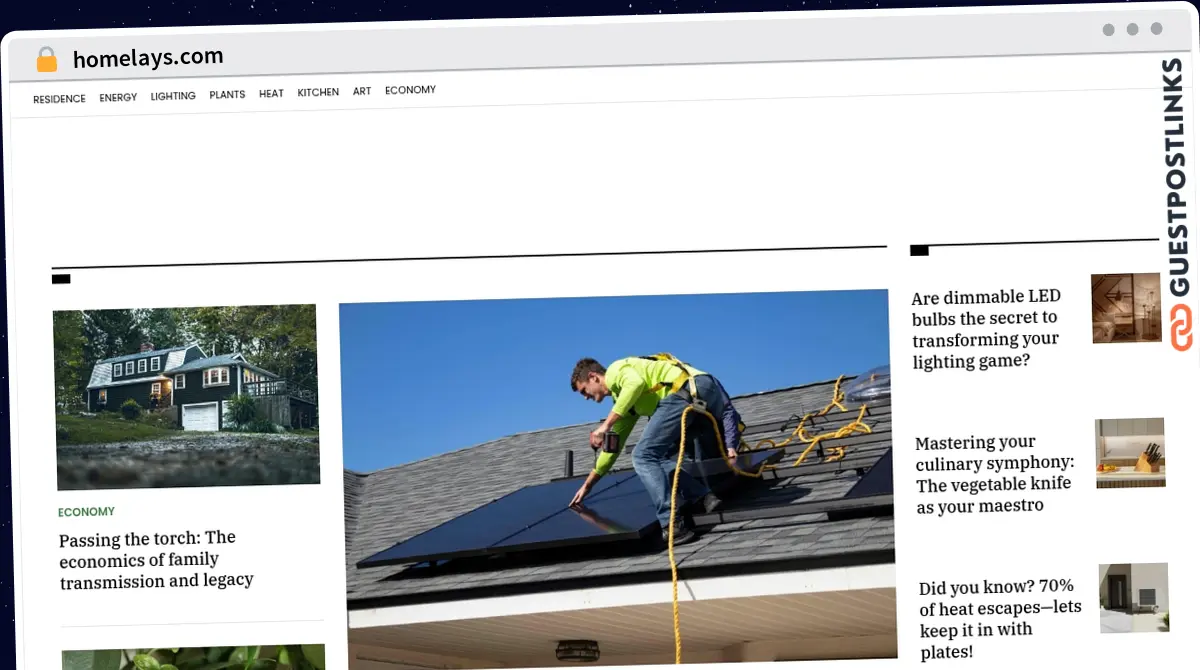View the heat plates article thumbnail

(1135, 598)
